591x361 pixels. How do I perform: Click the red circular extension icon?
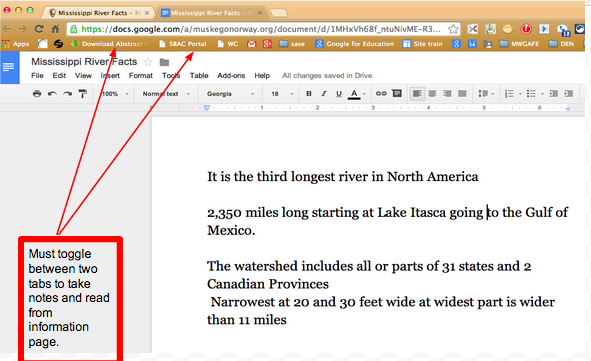pos(526,29)
